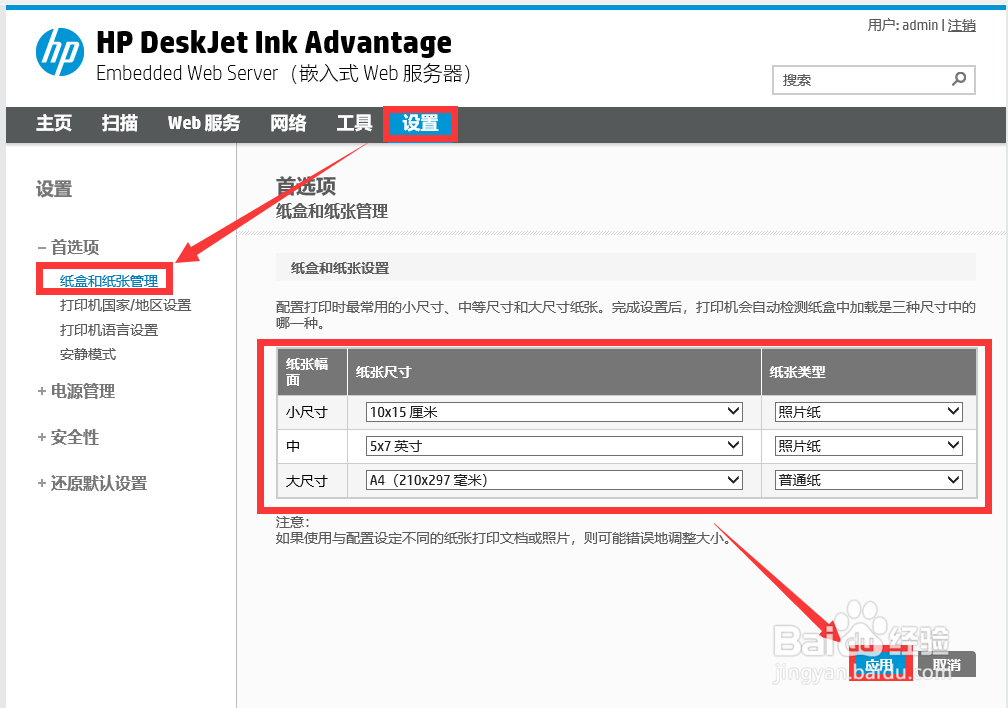The width and height of the screenshot is (1008, 708).
Task: Click the search magnifier icon
Action: point(958,79)
